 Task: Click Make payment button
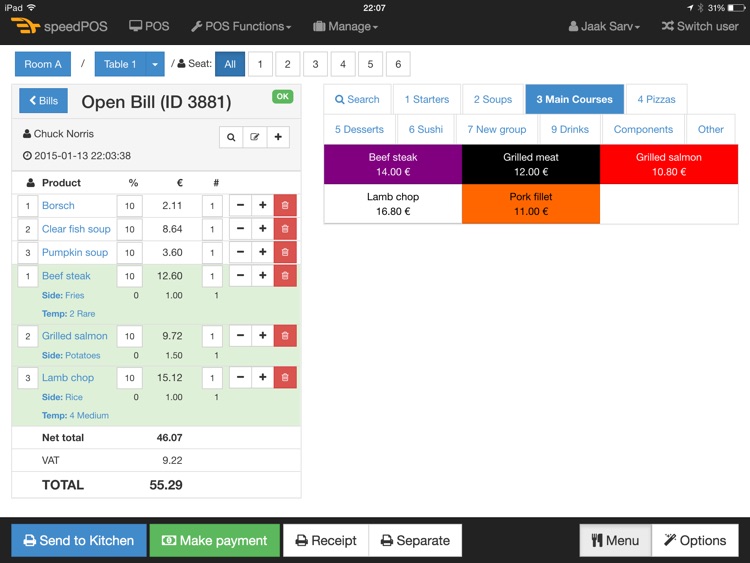pos(215,541)
